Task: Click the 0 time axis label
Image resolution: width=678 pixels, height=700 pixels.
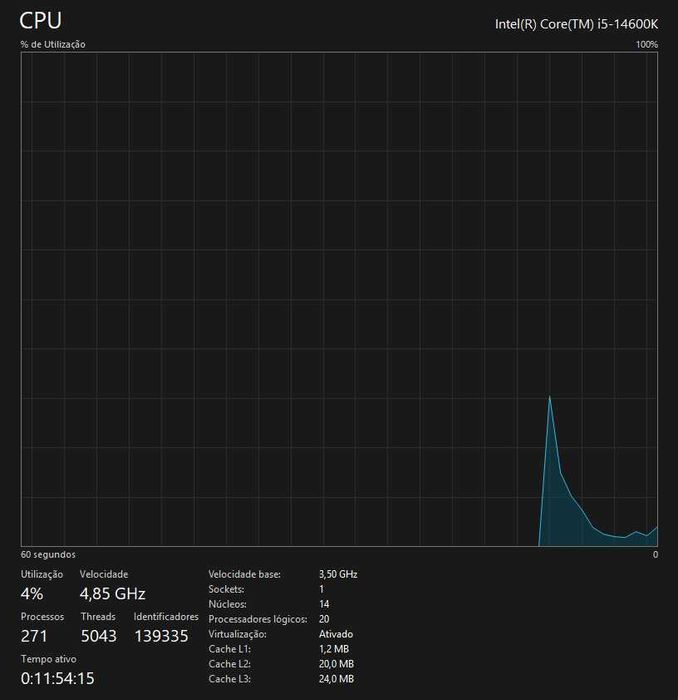Action: [655, 554]
